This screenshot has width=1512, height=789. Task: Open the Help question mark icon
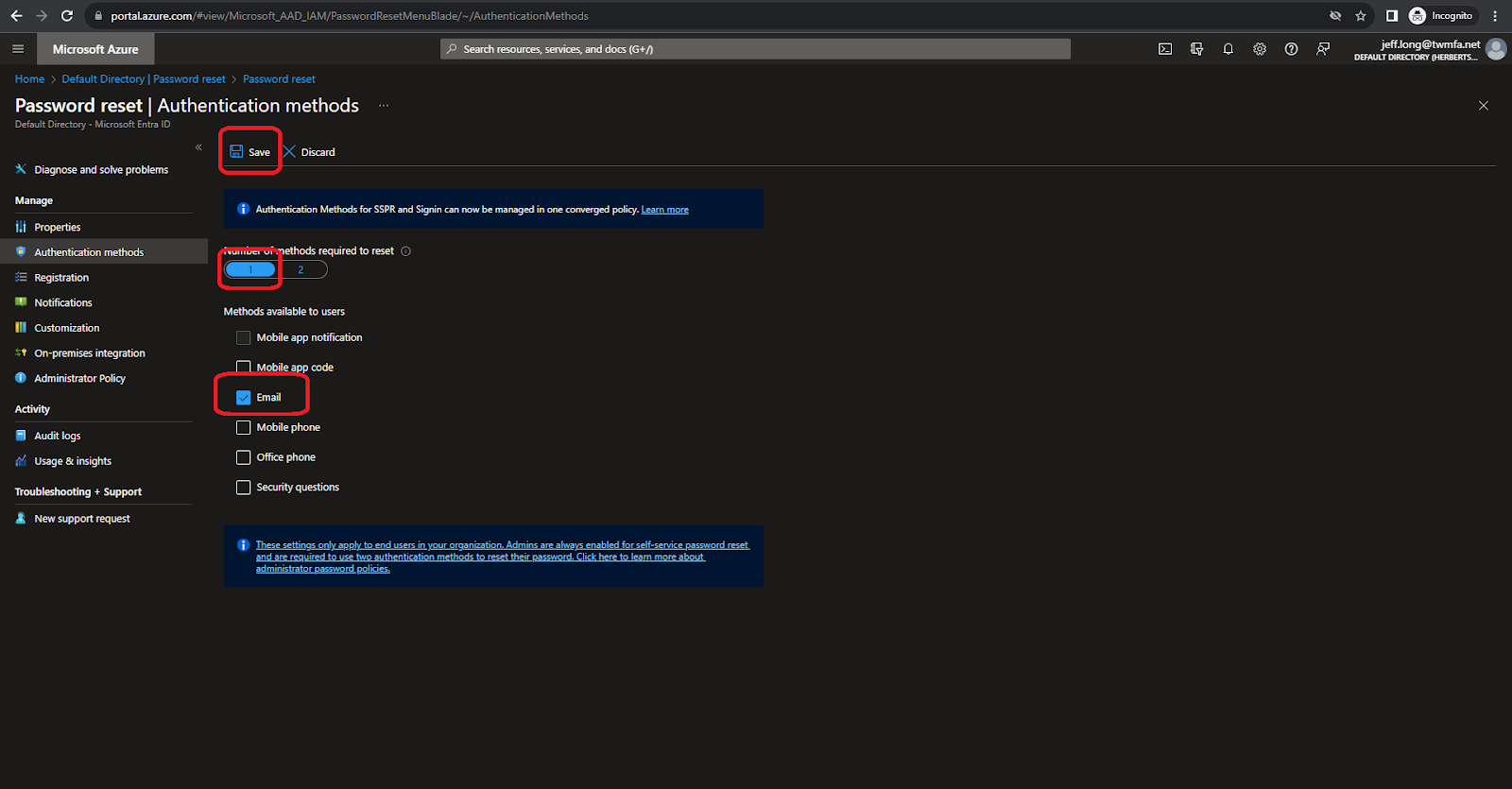[x=1291, y=49]
